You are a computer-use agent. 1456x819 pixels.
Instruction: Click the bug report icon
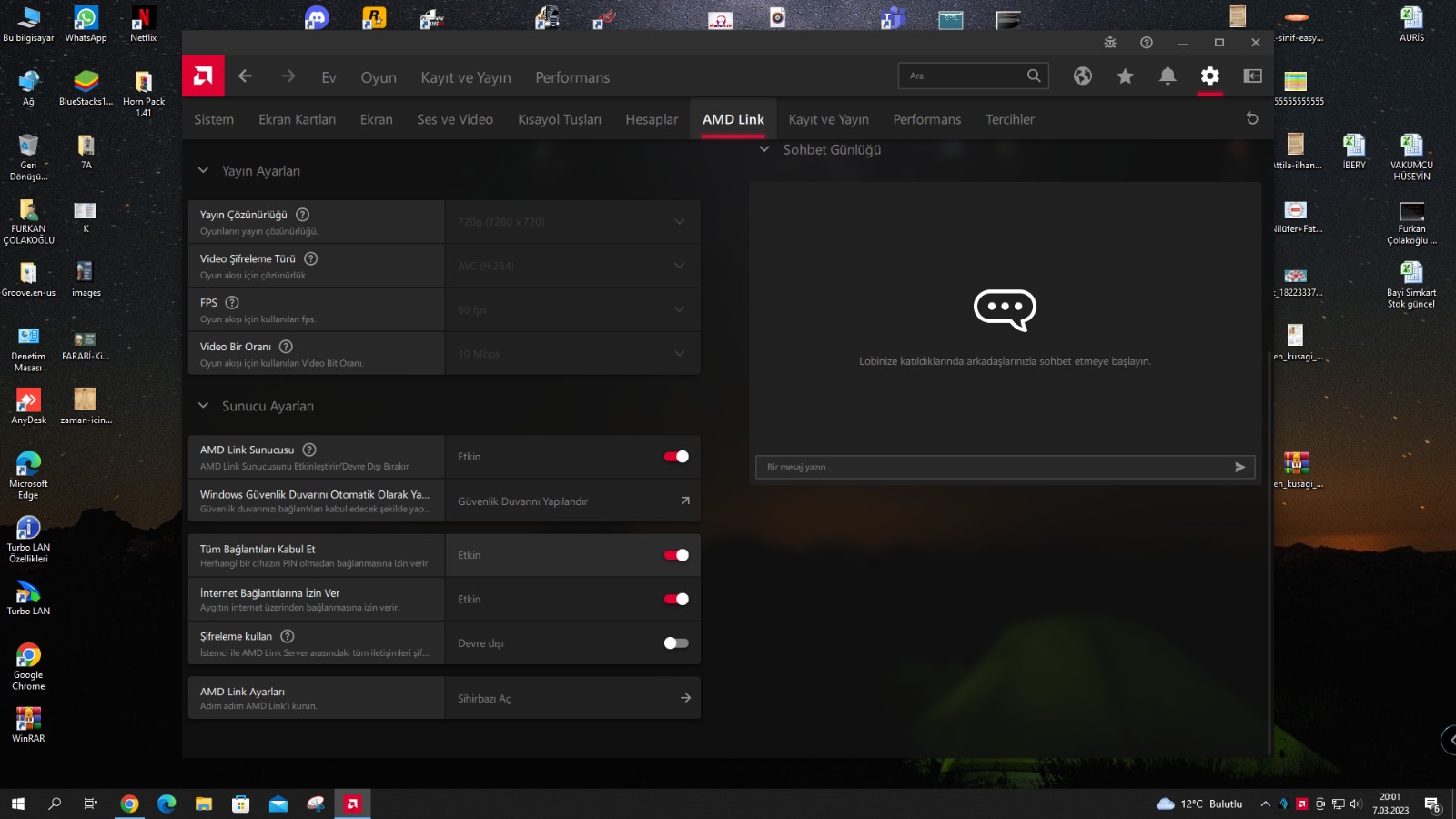(1109, 43)
